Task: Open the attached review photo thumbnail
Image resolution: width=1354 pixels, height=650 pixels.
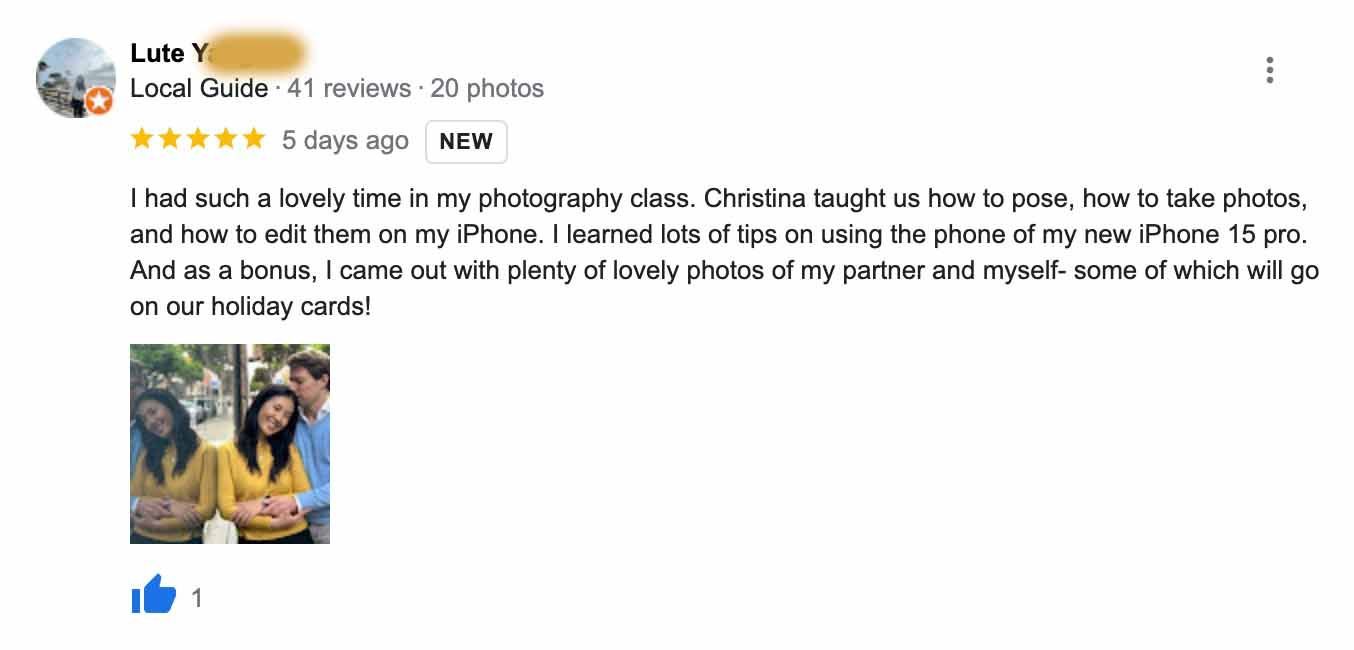Action: 230,444
